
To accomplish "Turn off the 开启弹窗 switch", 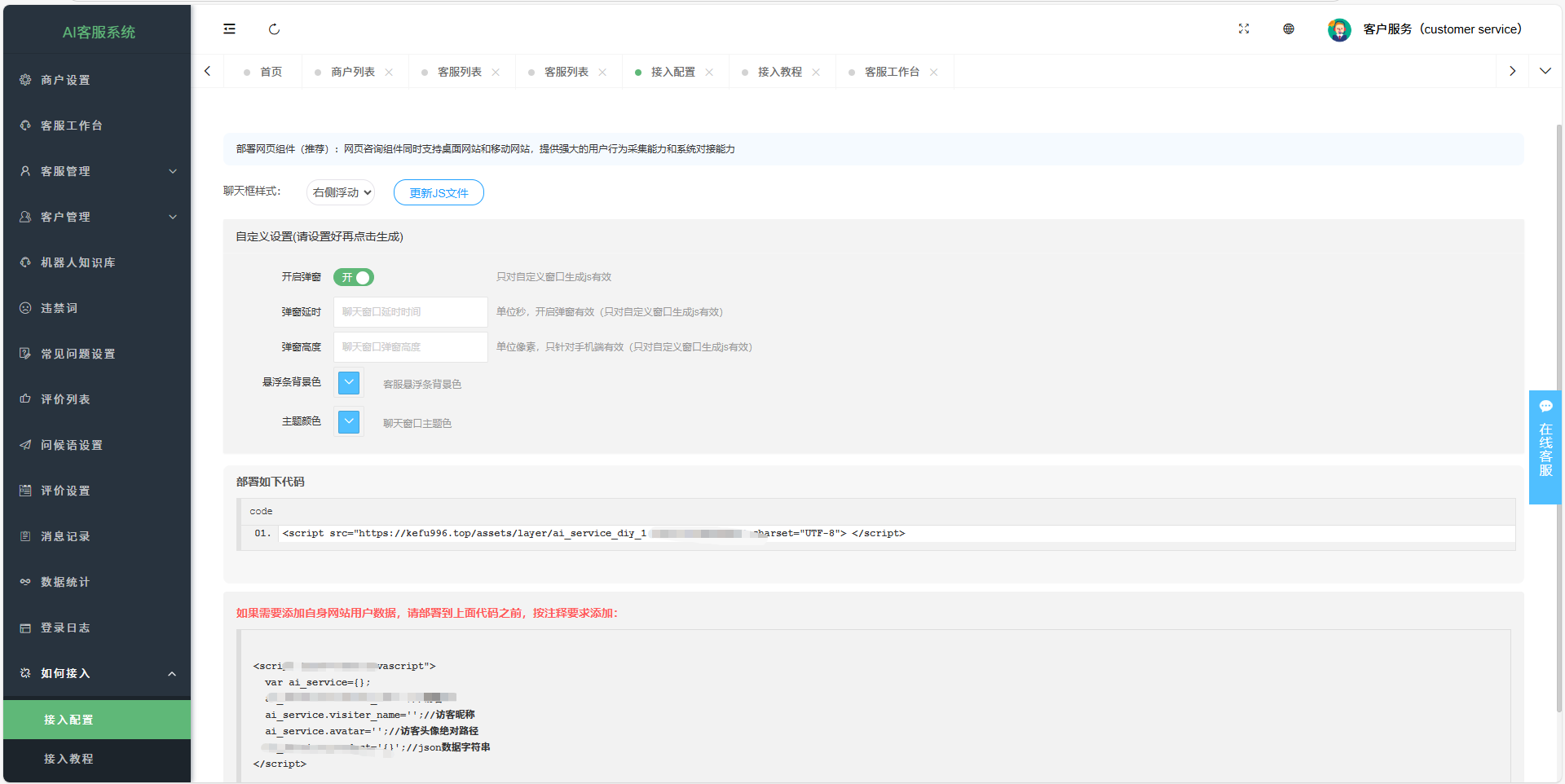I will click(354, 278).
